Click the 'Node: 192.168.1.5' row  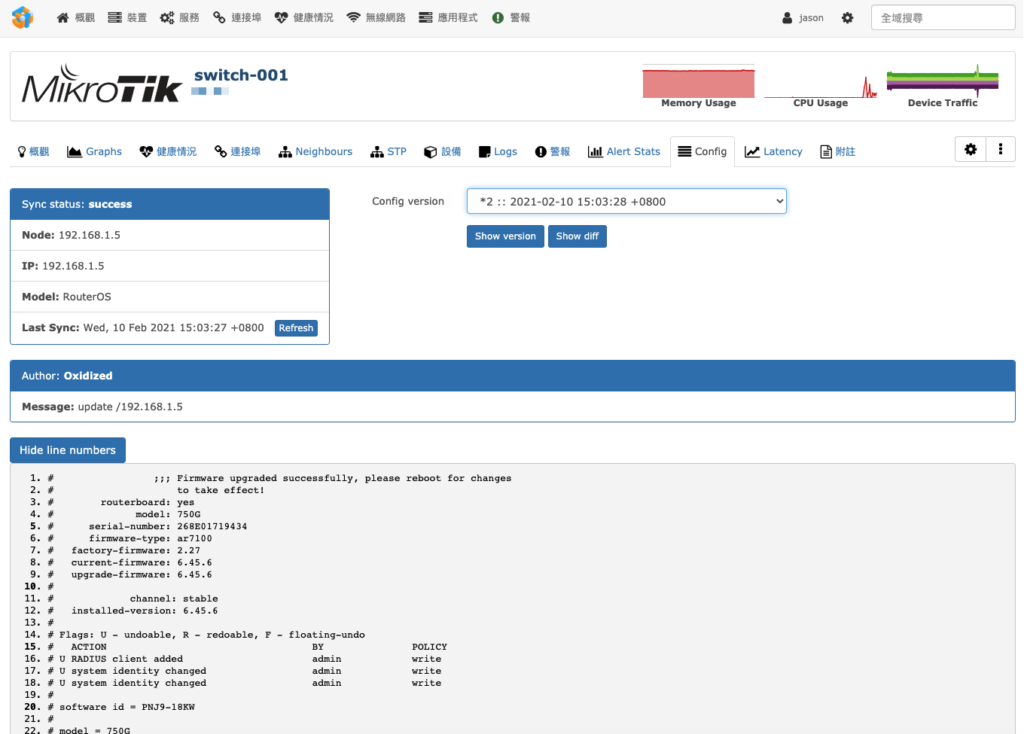[170, 235]
